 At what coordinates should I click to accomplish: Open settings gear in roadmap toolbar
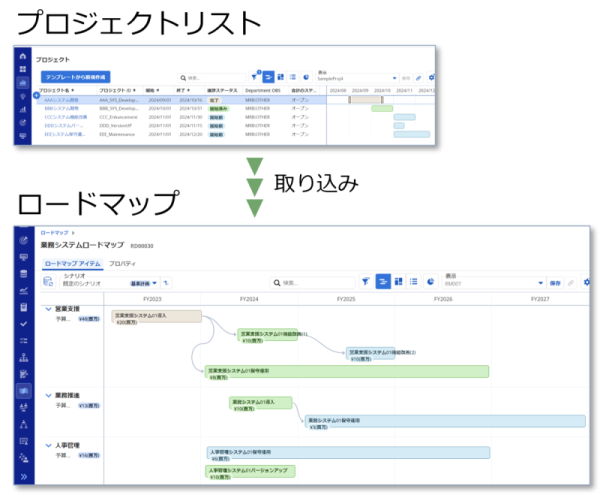tap(587, 282)
